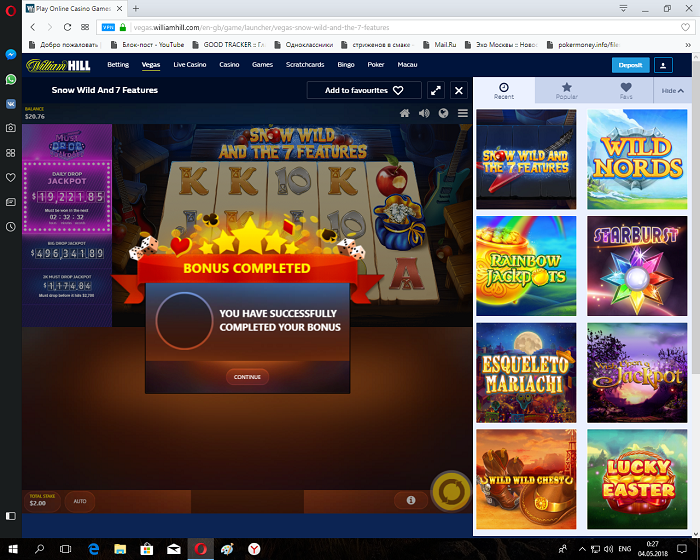Open the Mail.Ru bookmark
The width and height of the screenshot is (700, 560).
[440, 45]
